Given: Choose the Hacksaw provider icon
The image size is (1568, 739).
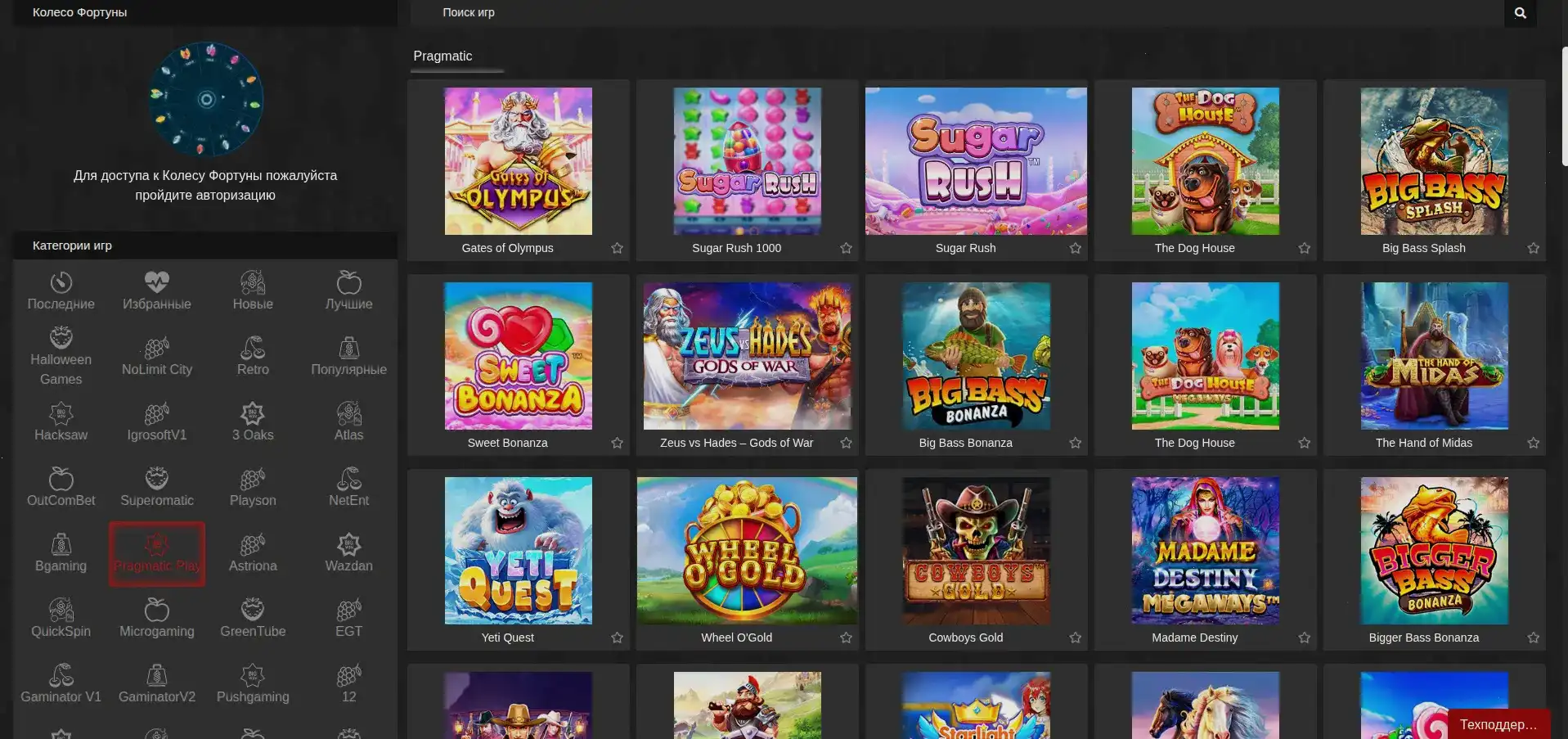Looking at the screenshot, I should point(61,422).
